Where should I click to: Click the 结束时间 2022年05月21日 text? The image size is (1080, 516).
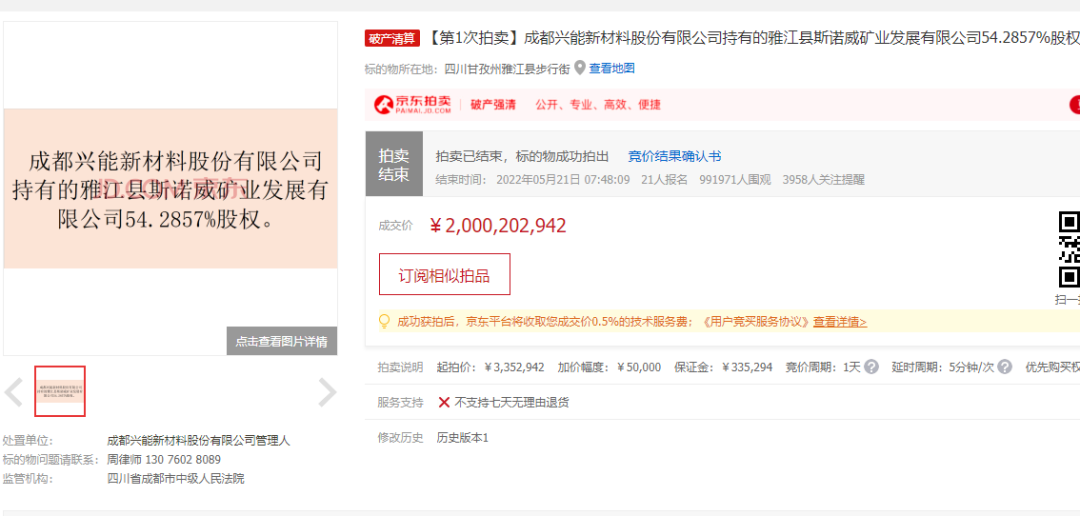(x=532, y=180)
